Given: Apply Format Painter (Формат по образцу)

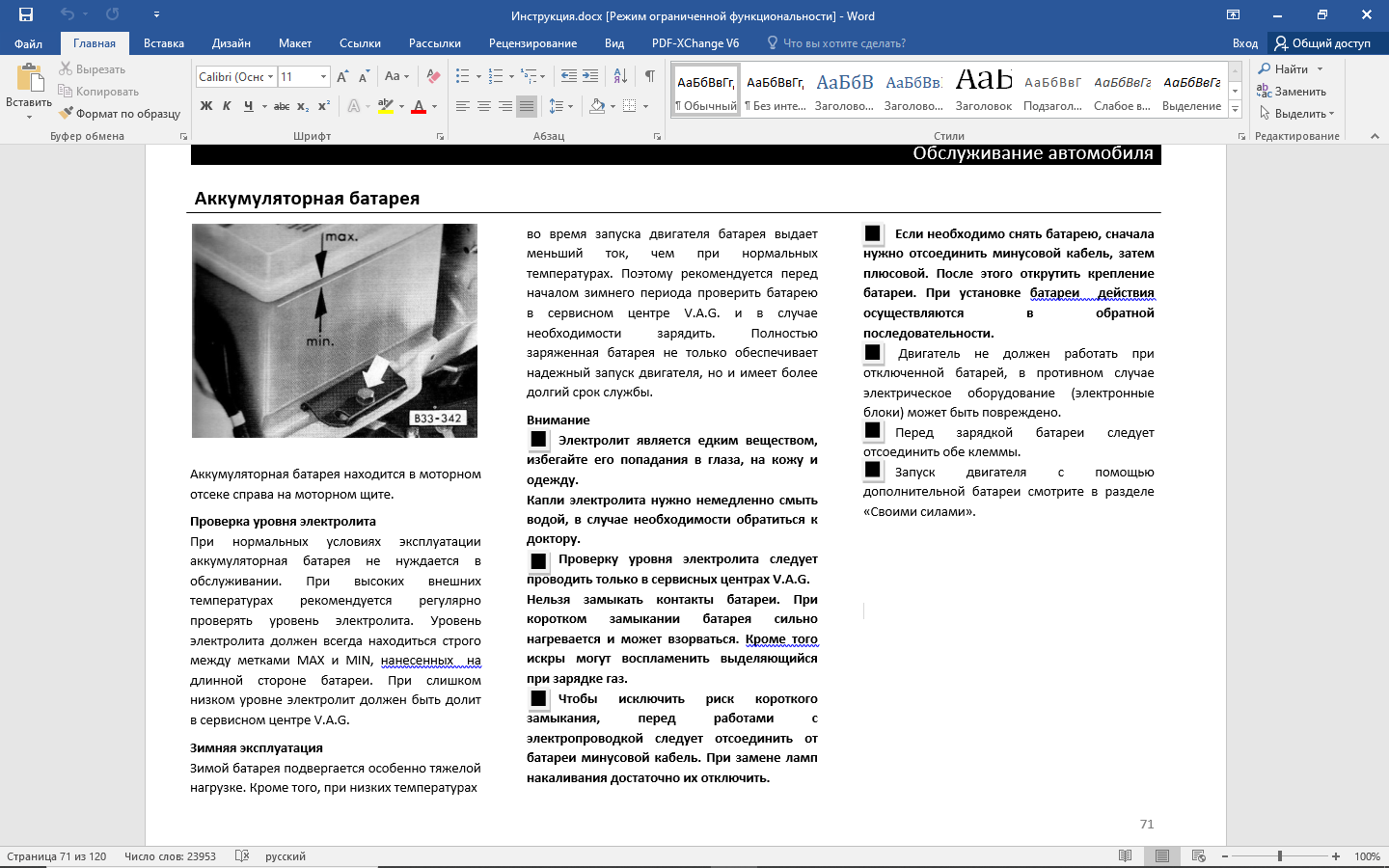Looking at the screenshot, I should click(120, 114).
